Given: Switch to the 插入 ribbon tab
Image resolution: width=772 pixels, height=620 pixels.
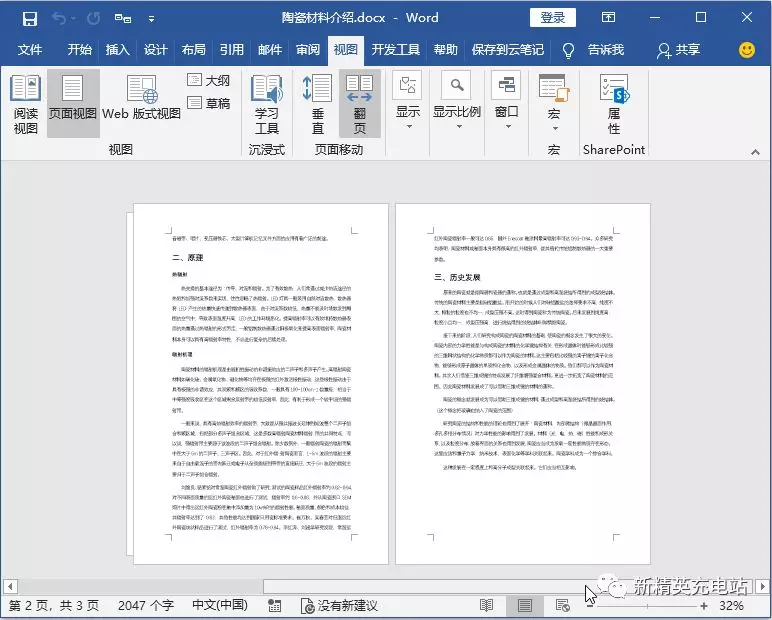Looking at the screenshot, I should [x=117, y=49].
